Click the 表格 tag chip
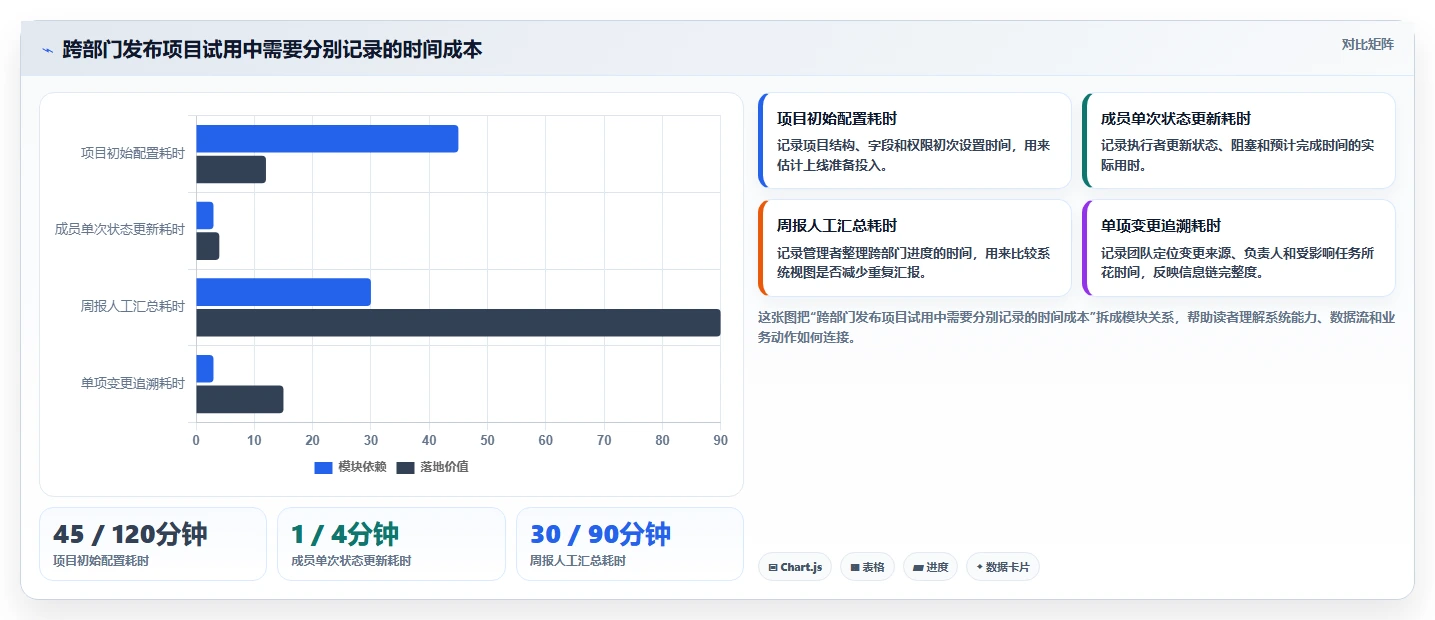This screenshot has width=1435, height=620. tap(867, 567)
